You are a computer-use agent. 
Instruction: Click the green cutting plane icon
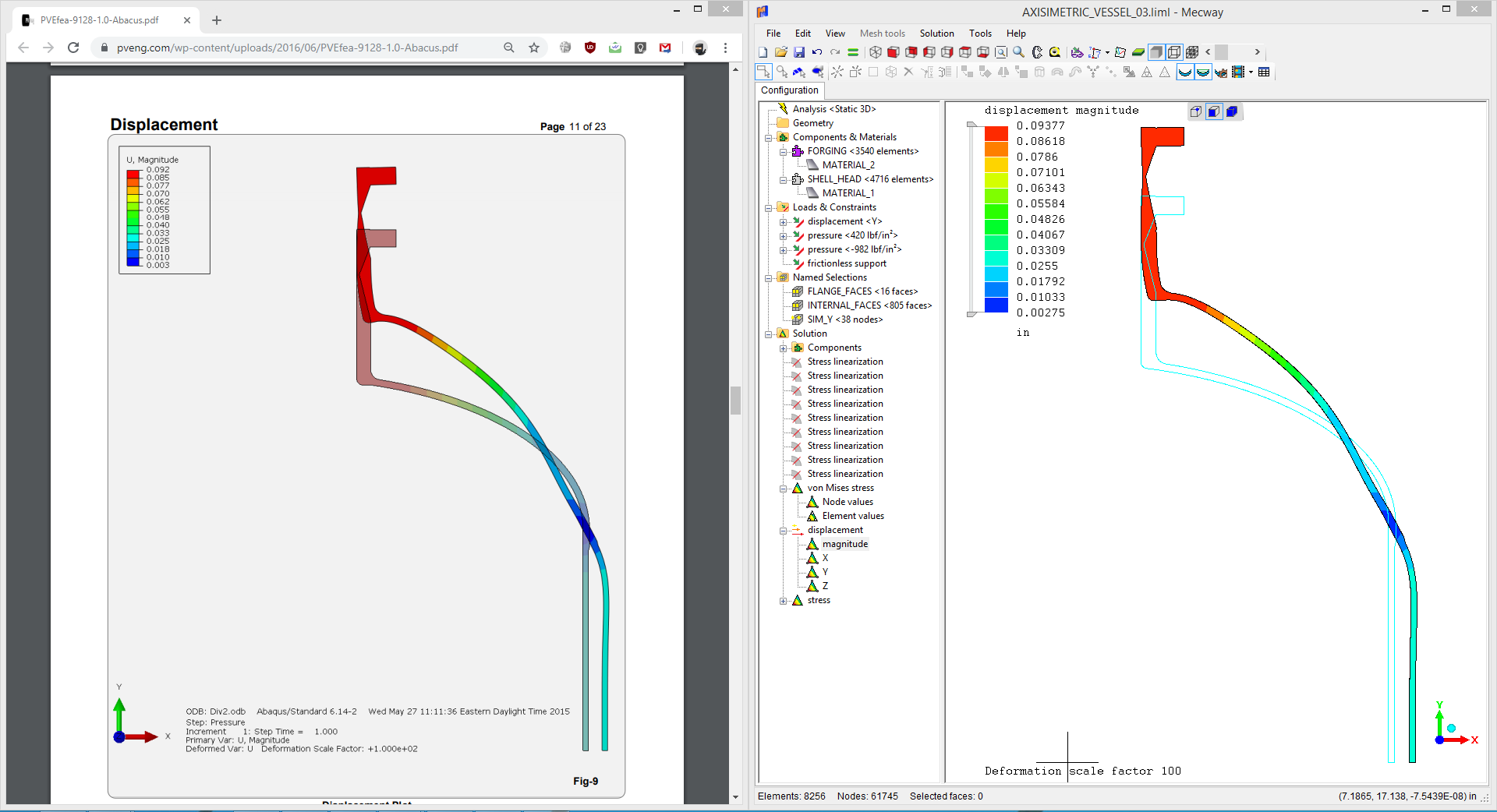[1138, 52]
